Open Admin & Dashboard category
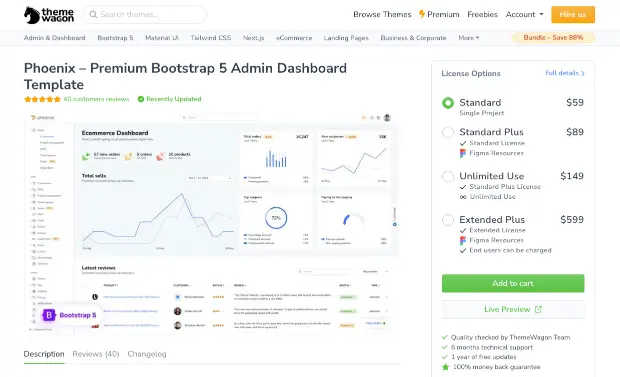Screen dimensions: 620x377 pos(55,38)
